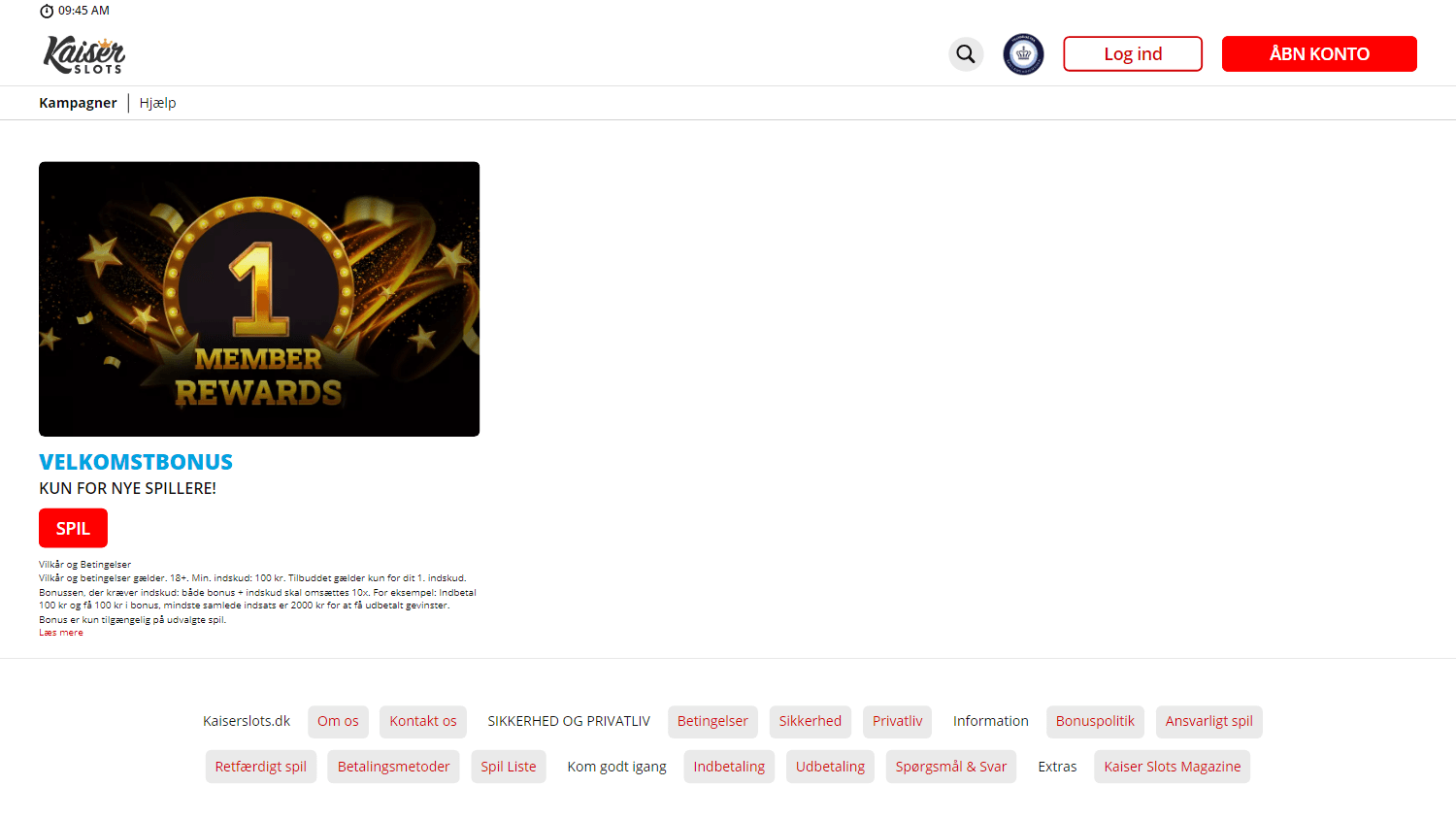This screenshot has height=819, width=1456.
Task: Click the 09:45 AM time text
Action: coord(83,11)
